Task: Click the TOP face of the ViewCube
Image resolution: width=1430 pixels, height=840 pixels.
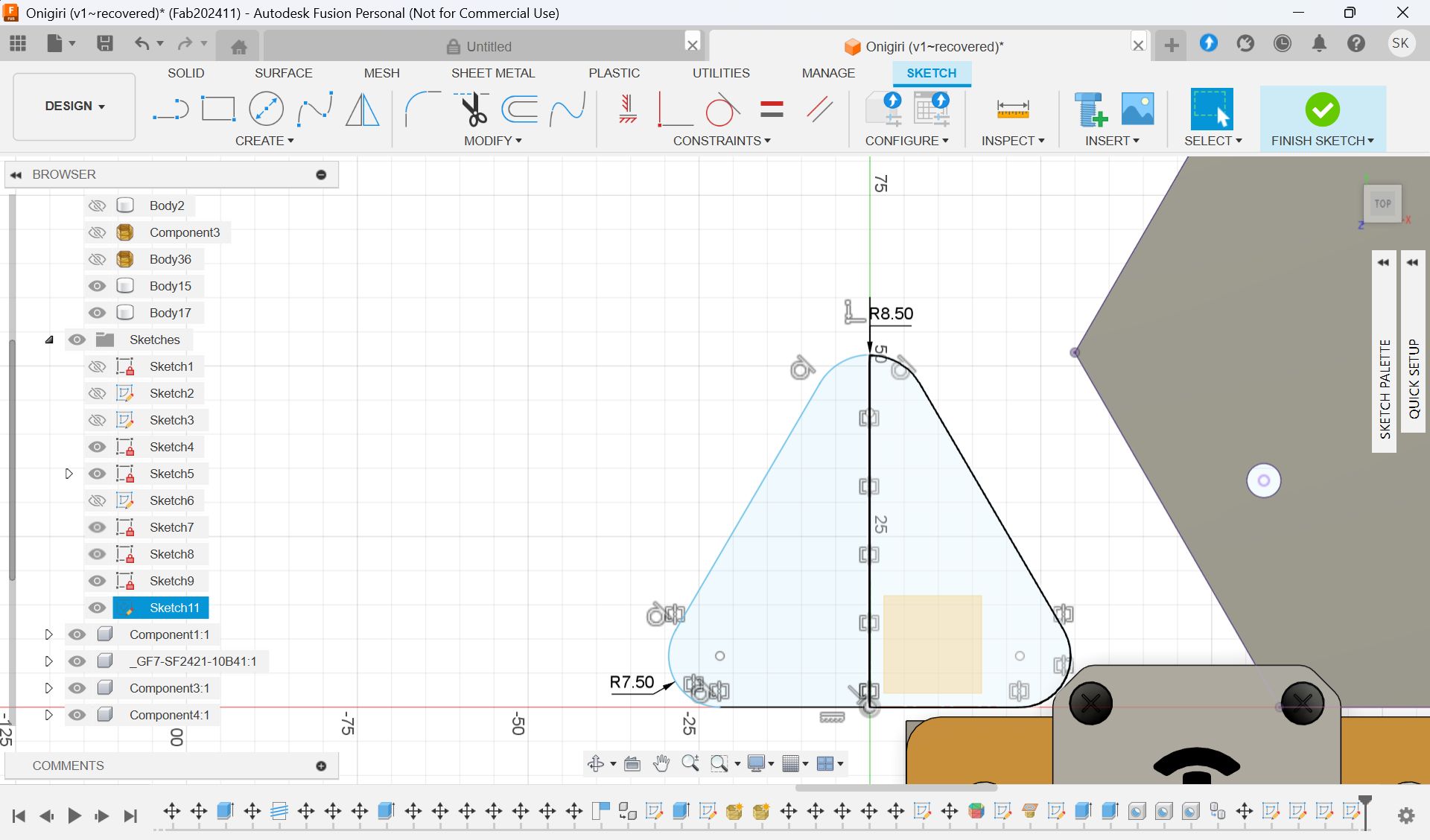Action: coord(1383,203)
